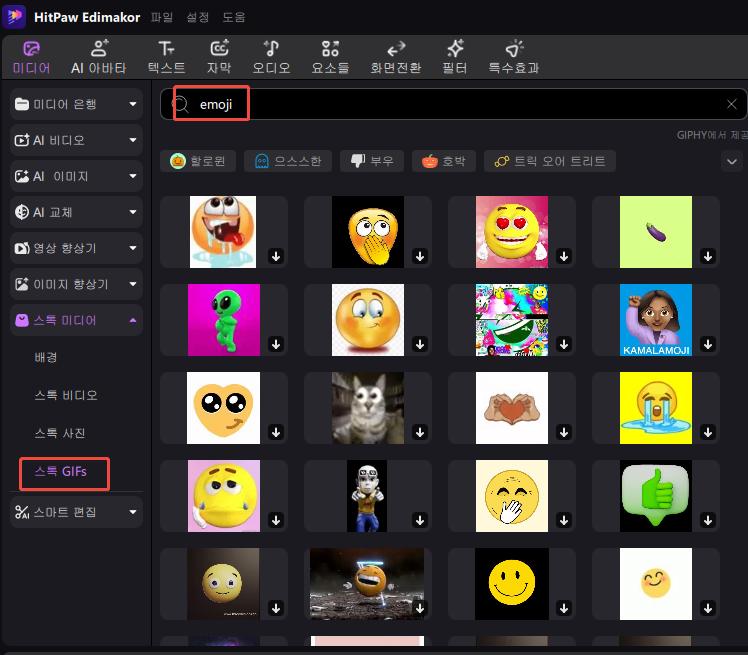Click the emoji search input field
Image resolution: width=748 pixels, height=655 pixels.
coord(453,104)
